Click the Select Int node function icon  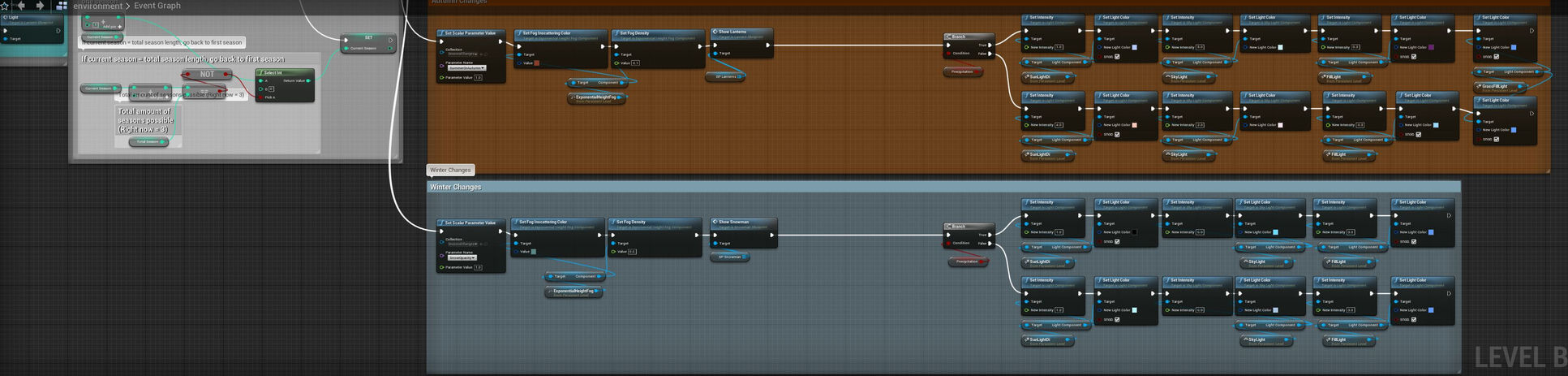260,72
